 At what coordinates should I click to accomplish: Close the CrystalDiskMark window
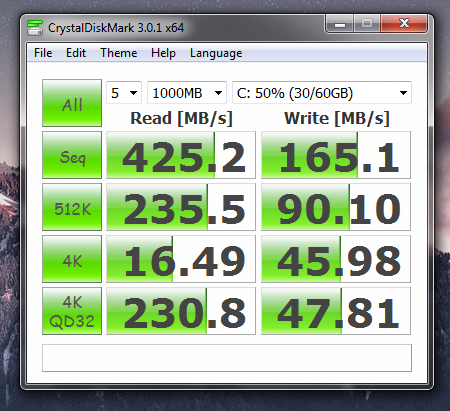(404, 24)
